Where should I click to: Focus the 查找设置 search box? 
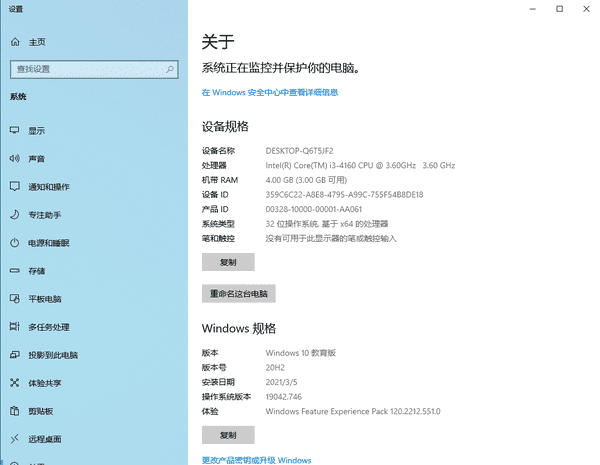(94, 69)
